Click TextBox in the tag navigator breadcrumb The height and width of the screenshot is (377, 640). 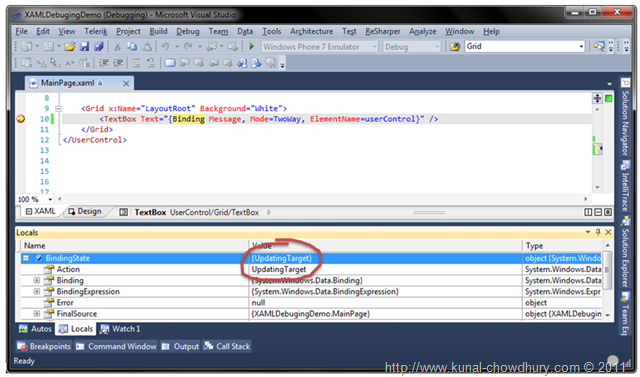tap(150, 212)
